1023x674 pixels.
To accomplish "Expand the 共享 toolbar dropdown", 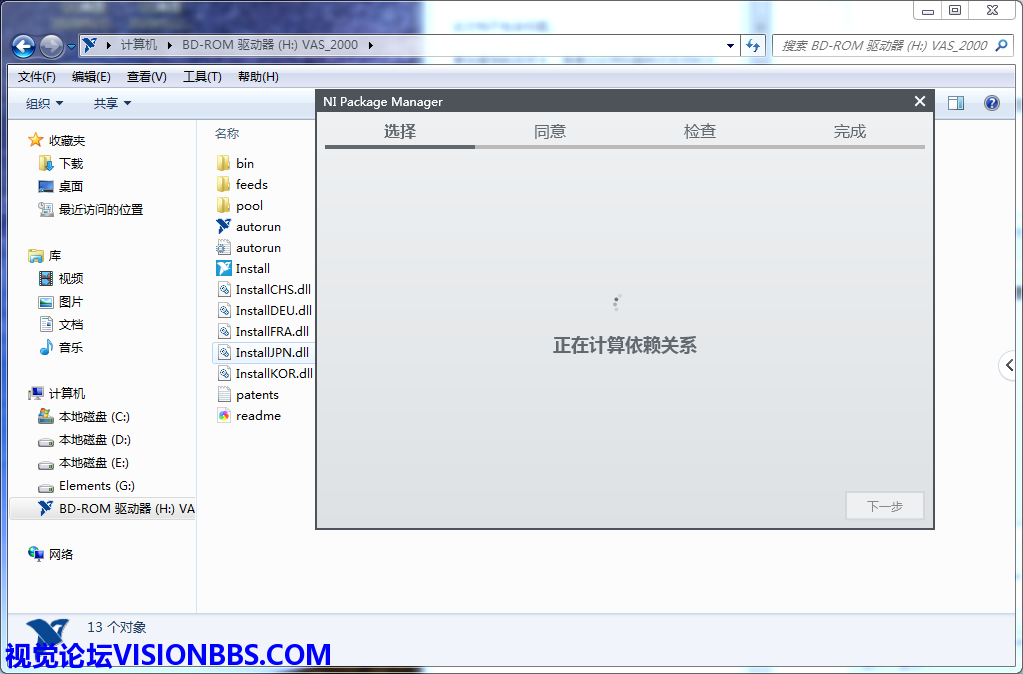I will tap(112, 103).
